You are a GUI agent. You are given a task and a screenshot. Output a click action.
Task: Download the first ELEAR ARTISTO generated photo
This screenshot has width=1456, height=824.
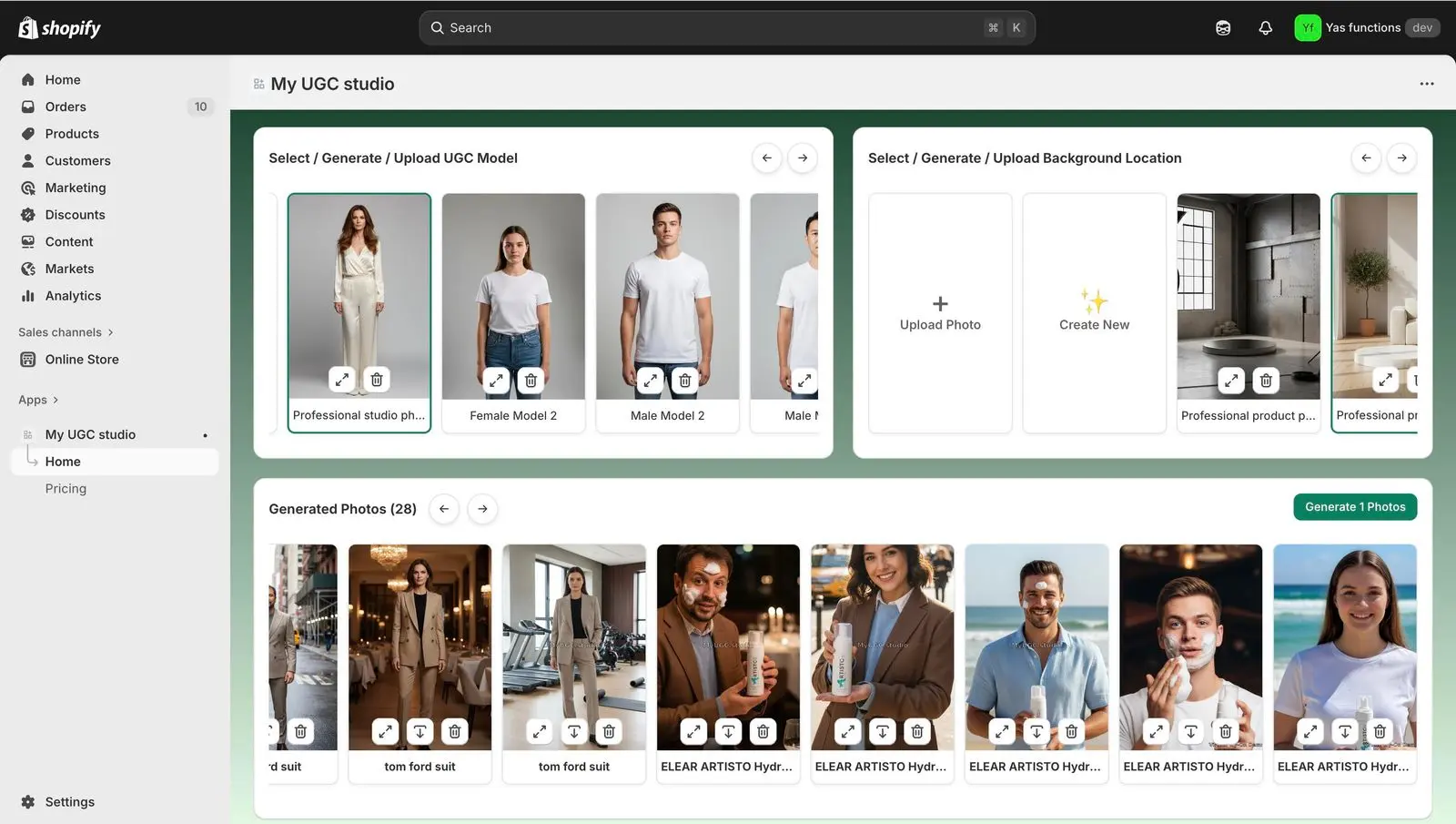click(728, 731)
